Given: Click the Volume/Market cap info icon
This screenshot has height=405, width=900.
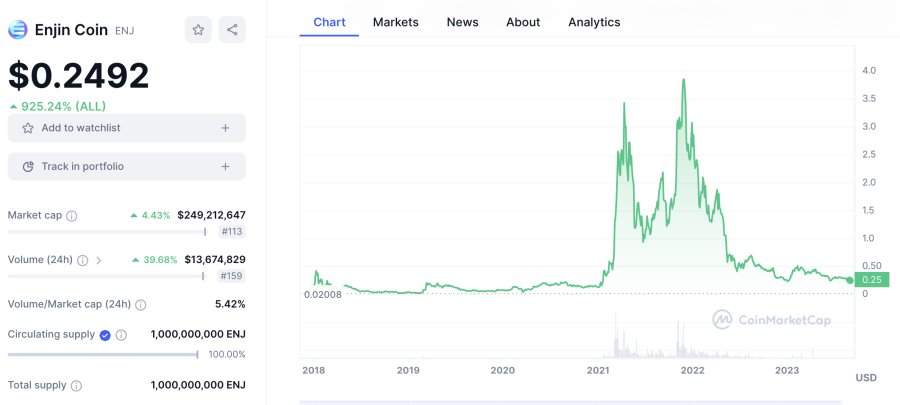Looking at the screenshot, I should click(141, 305).
